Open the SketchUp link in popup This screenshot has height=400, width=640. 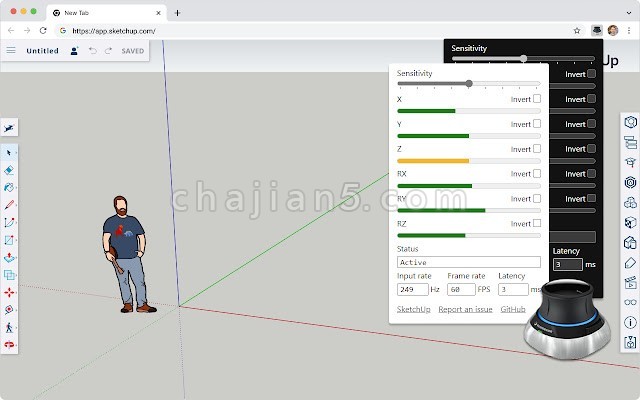coord(413,309)
